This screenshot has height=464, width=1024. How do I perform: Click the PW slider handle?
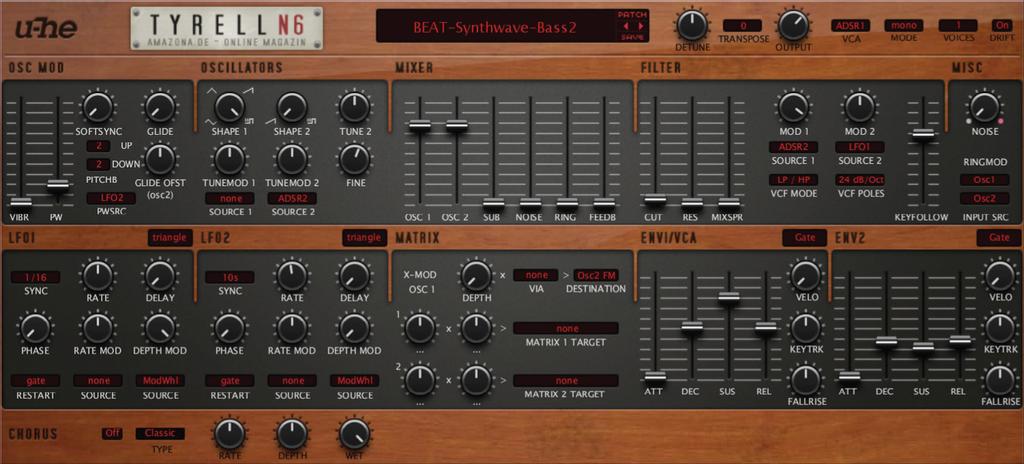click(x=57, y=186)
